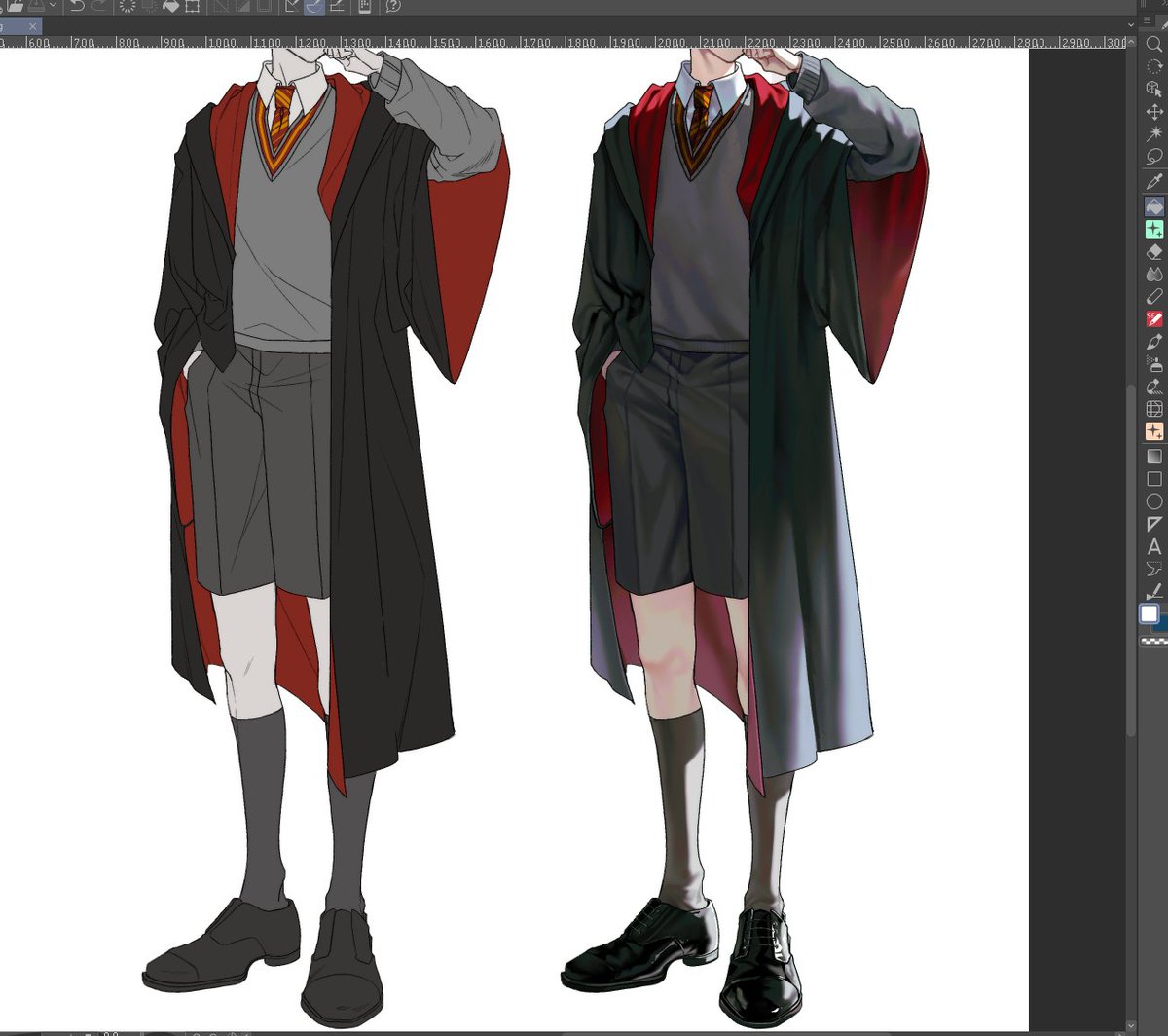The width and height of the screenshot is (1168, 1036).
Task: Select the Pen nib tool
Action: pos(1154,342)
